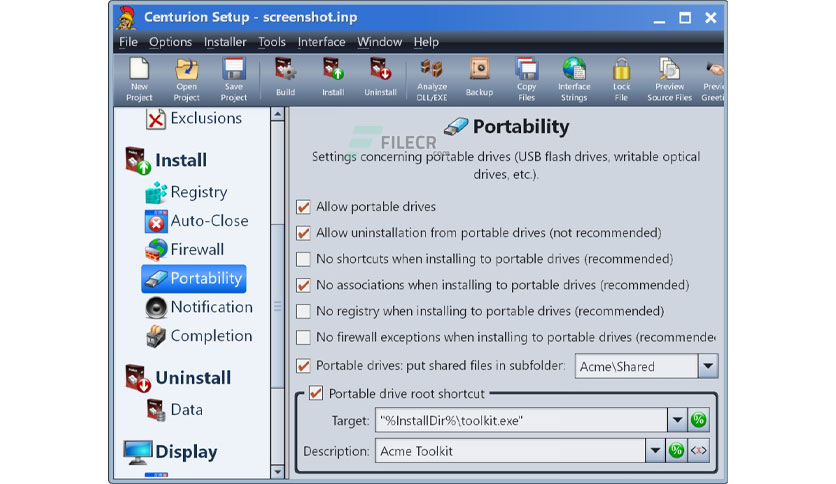836x484 pixels.
Task: Open the Display section heading
Action: (x=171, y=452)
